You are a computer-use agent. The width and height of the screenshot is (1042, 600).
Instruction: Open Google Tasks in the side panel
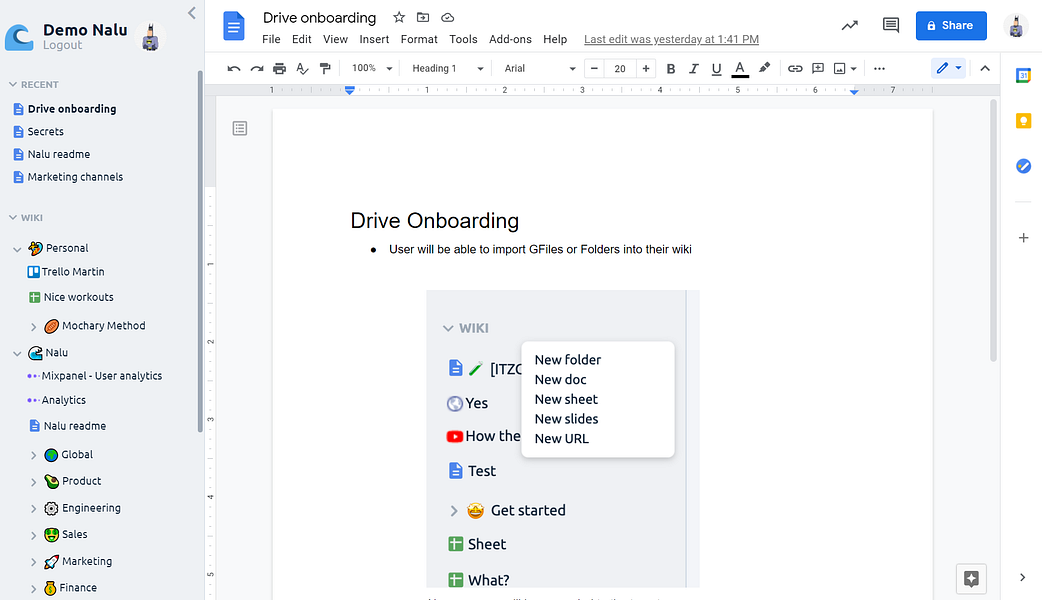coord(1023,166)
